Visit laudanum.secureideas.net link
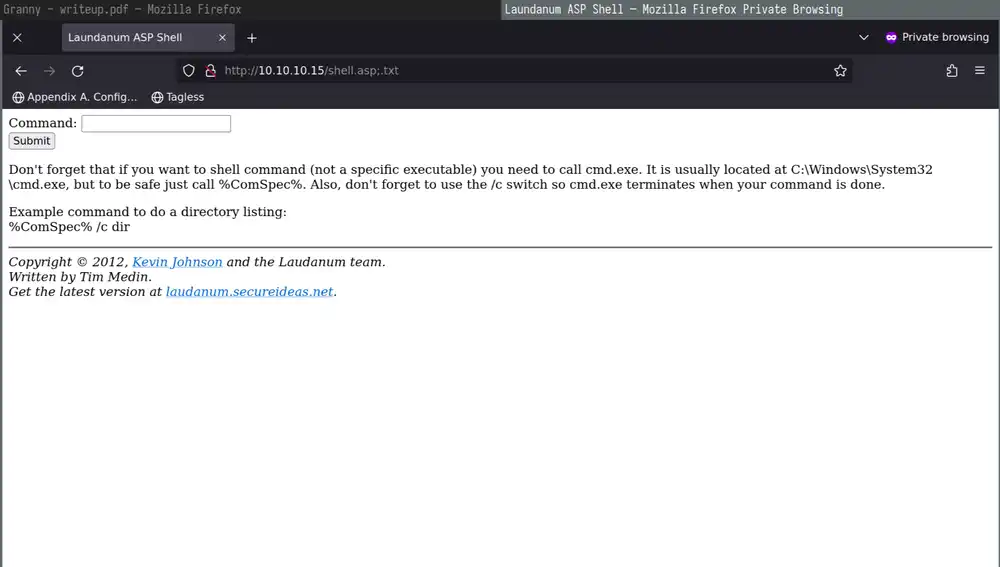 (249, 291)
